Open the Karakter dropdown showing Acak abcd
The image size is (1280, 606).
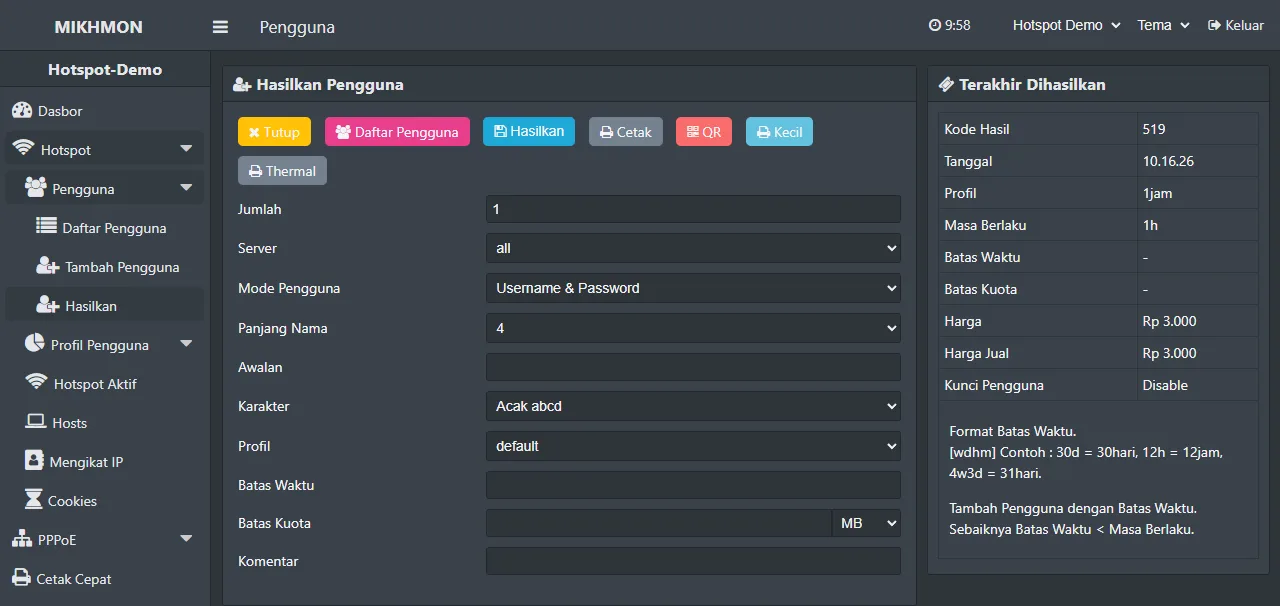coord(693,406)
